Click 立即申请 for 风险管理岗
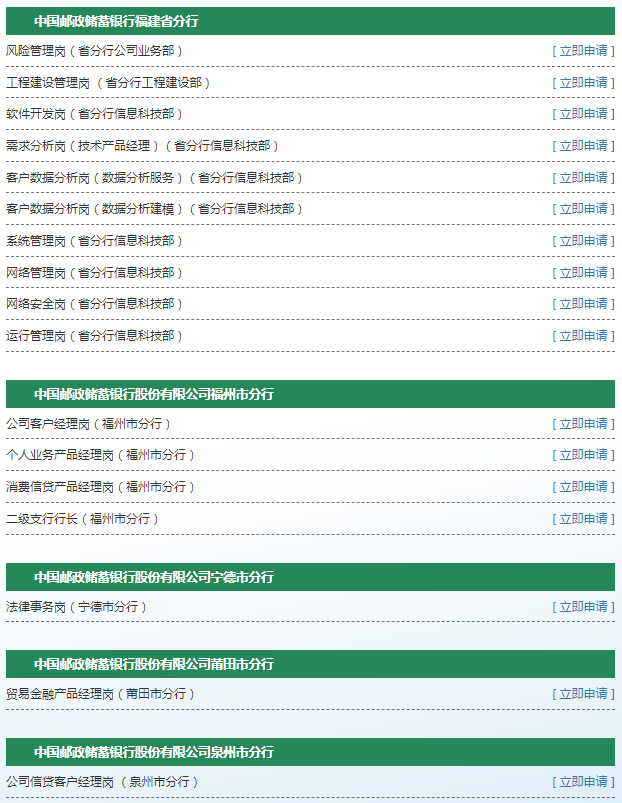This screenshot has height=803, width=622. click(583, 50)
